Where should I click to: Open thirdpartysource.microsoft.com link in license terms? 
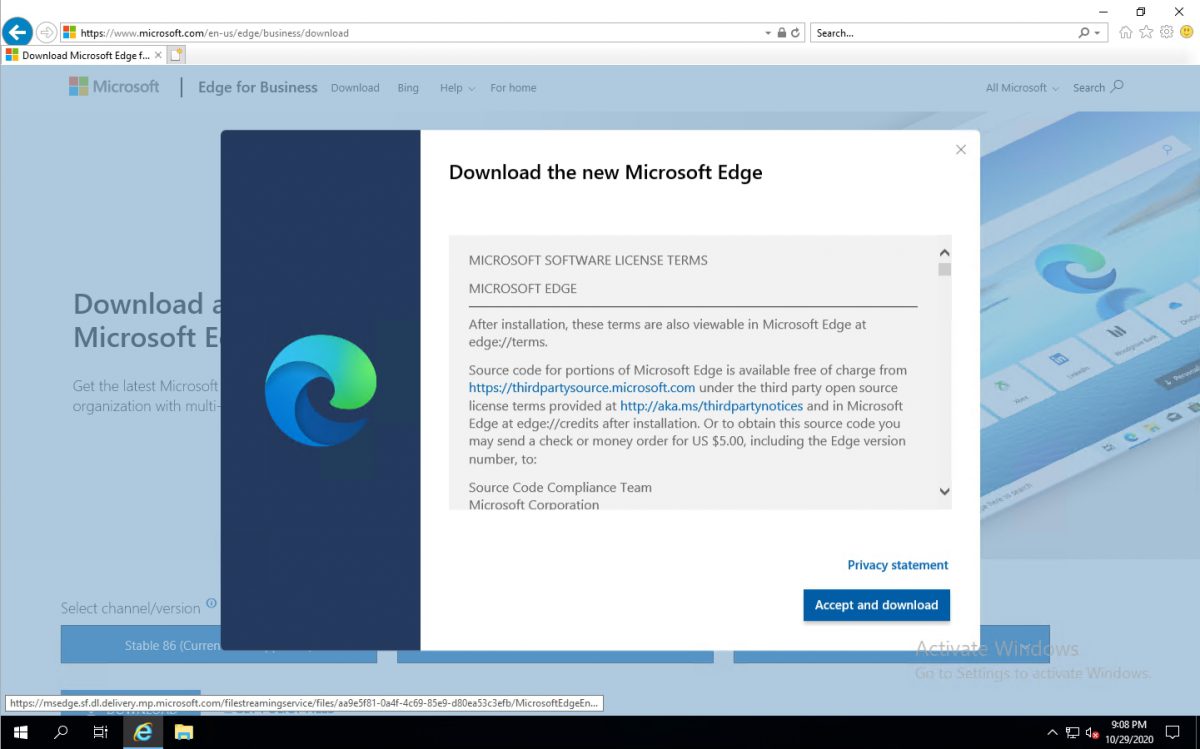[x=582, y=388]
